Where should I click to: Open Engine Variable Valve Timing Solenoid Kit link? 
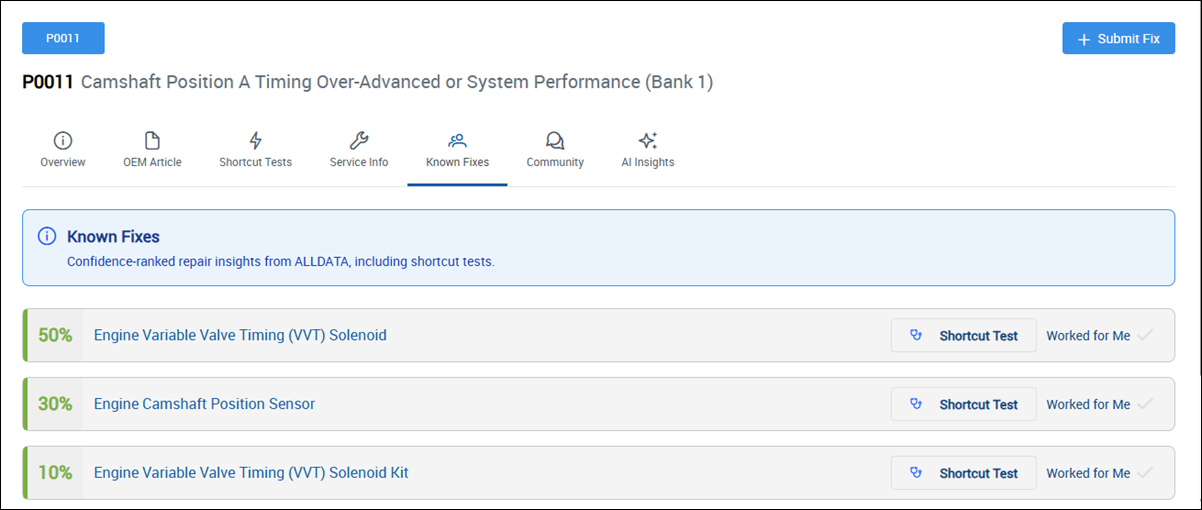point(251,473)
